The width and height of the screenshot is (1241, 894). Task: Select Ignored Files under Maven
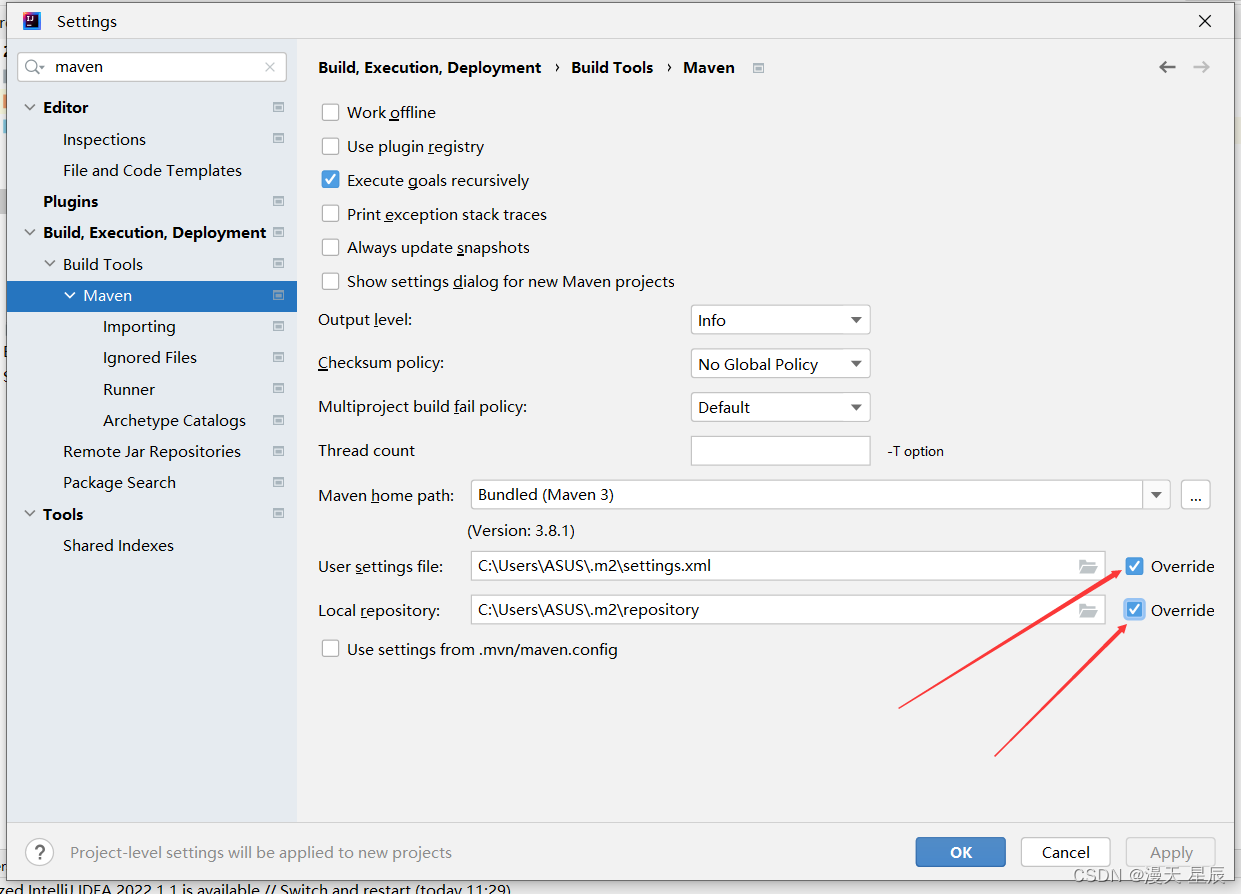(x=150, y=357)
